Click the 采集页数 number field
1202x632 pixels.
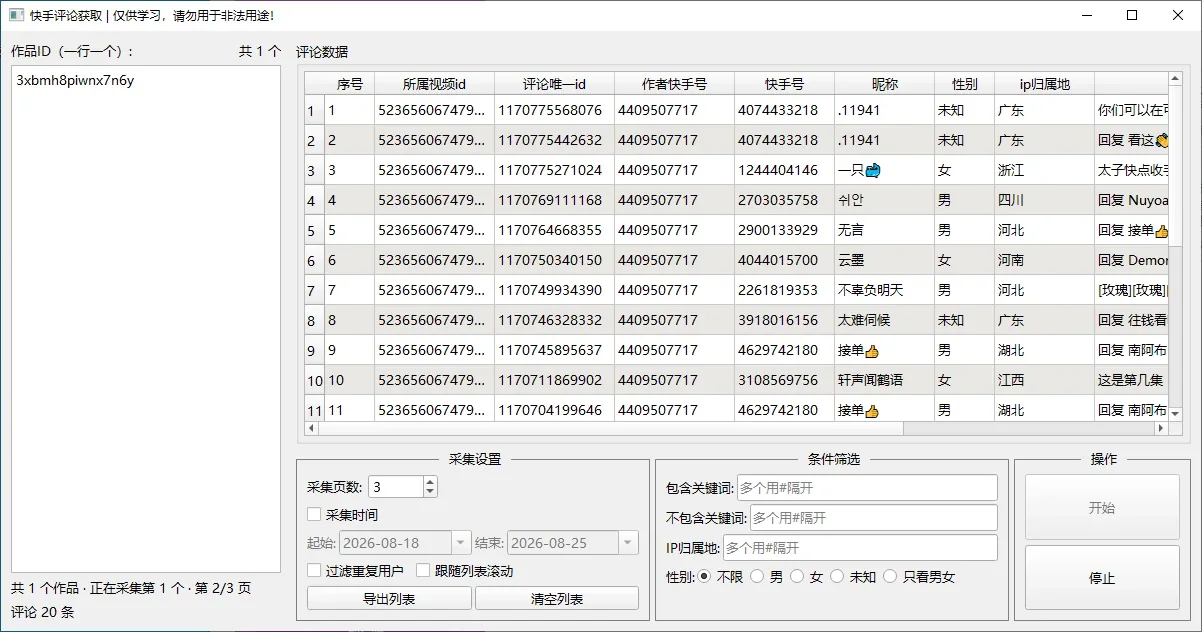[x=396, y=487]
